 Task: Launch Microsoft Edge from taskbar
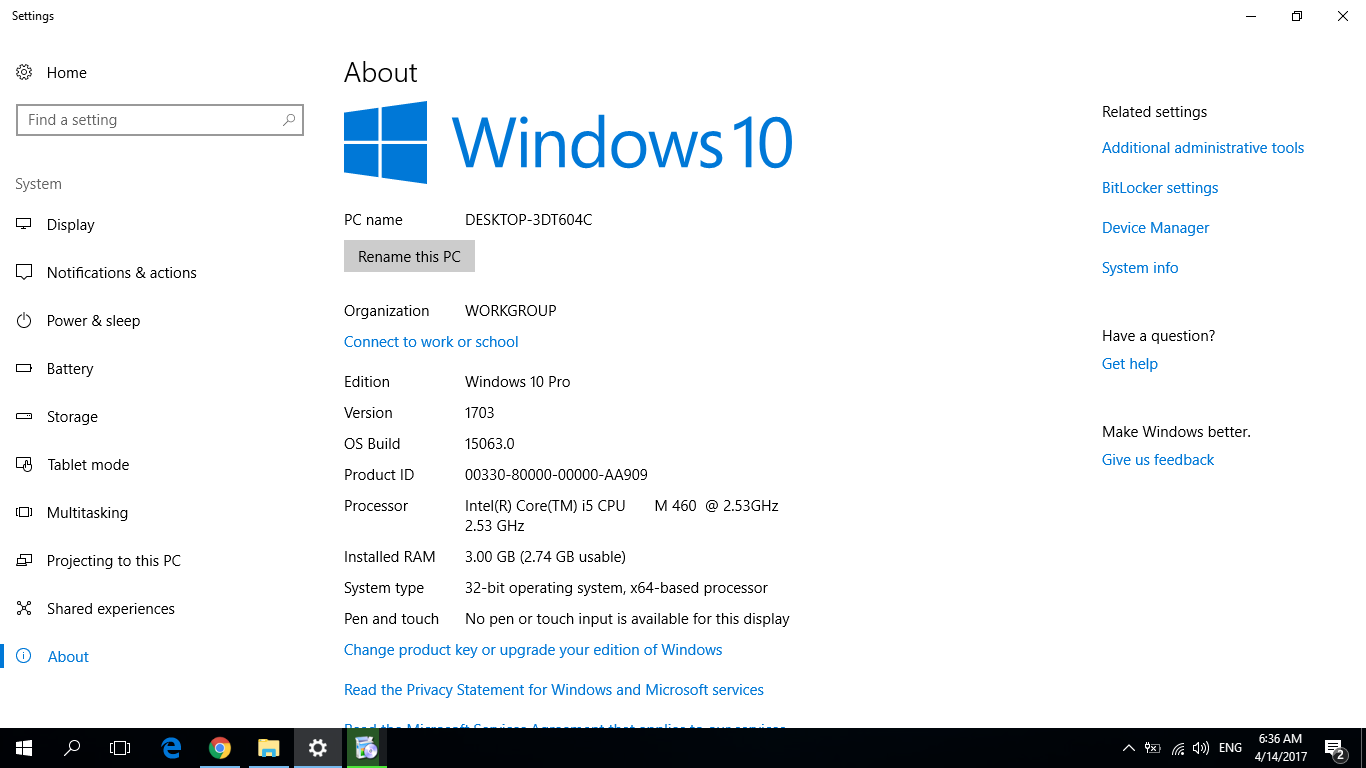click(171, 748)
